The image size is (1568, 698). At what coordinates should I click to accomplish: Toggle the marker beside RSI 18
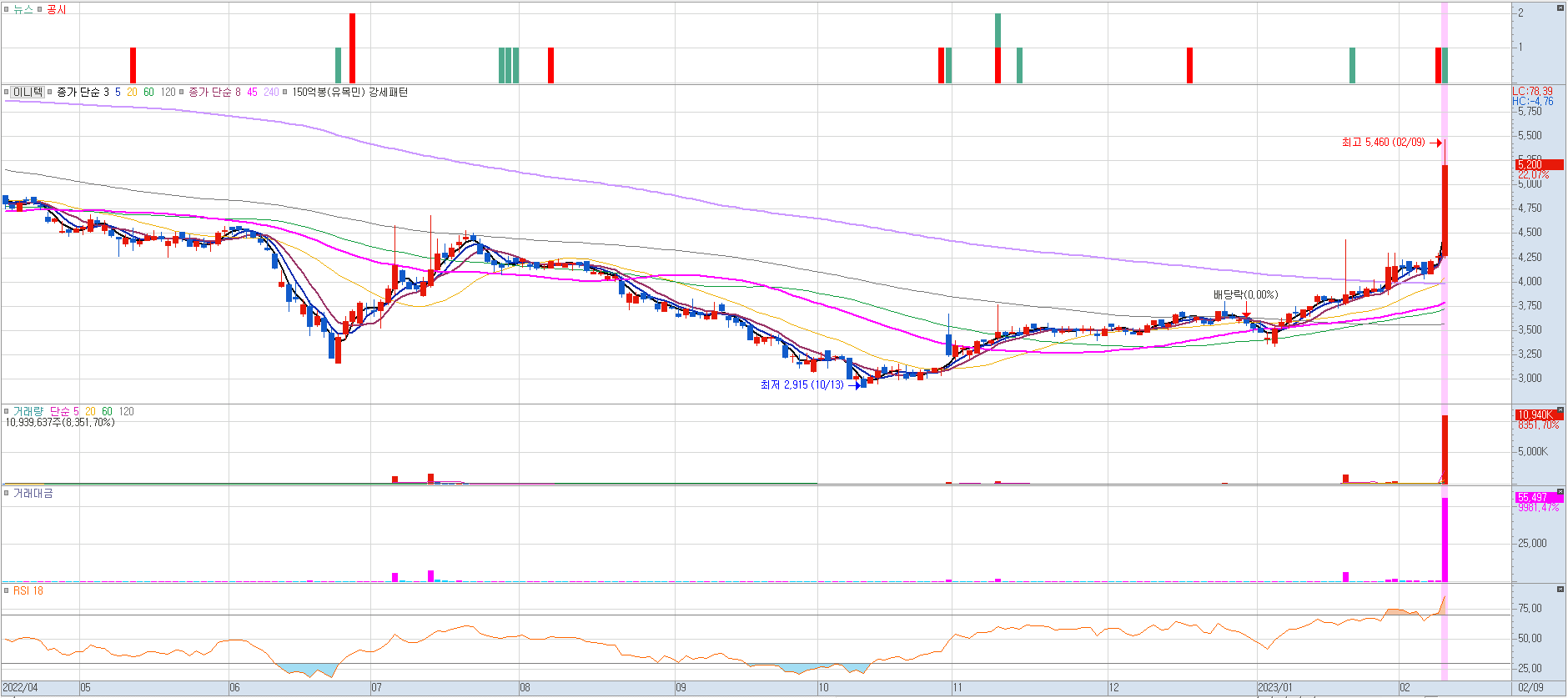[x=7, y=590]
